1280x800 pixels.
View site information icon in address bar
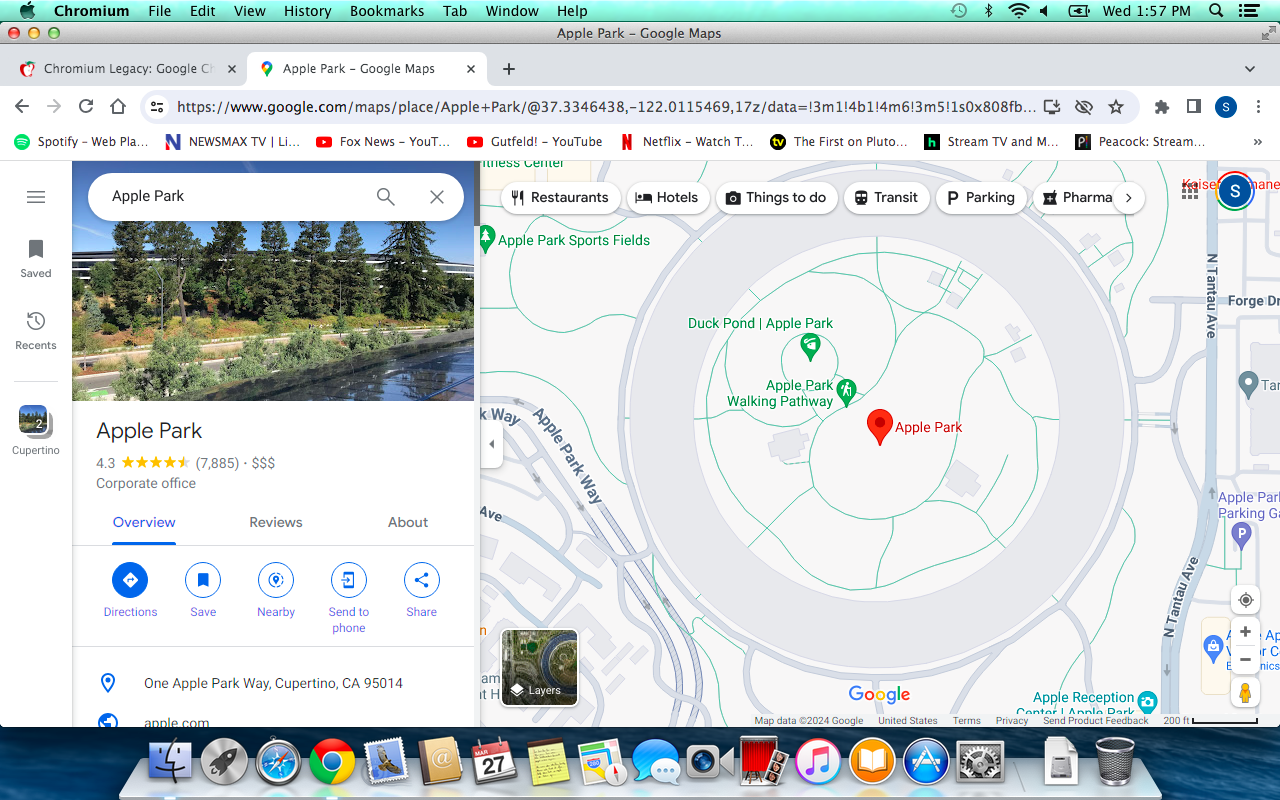(156, 106)
